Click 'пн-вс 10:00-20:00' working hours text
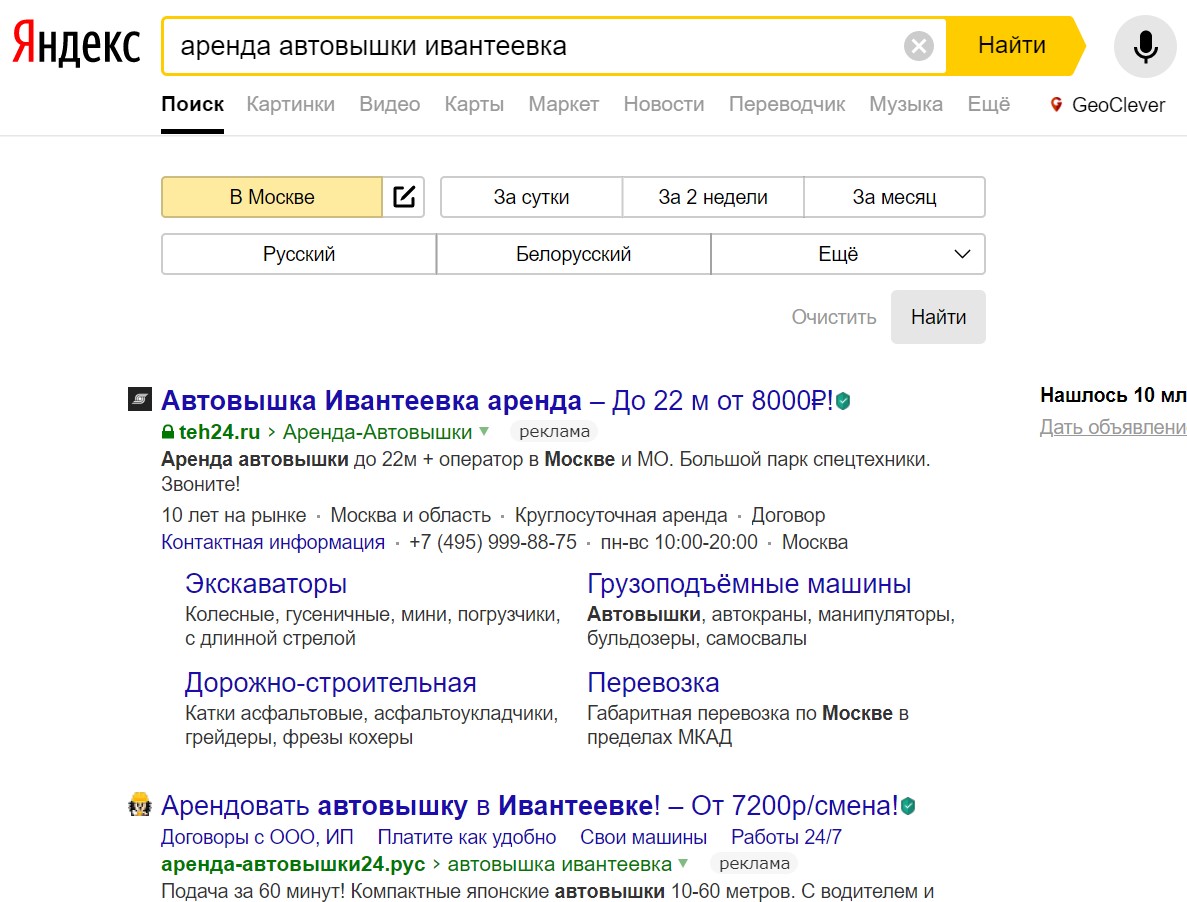Viewport: 1187px width, 902px height. [679, 543]
